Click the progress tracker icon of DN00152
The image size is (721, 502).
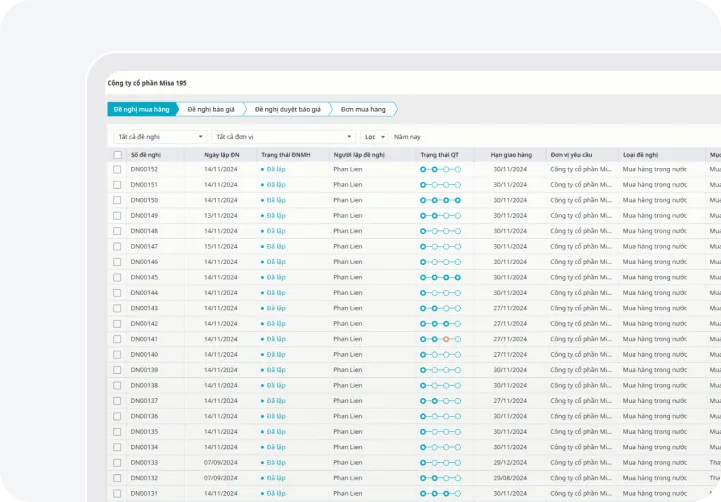(x=440, y=169)
